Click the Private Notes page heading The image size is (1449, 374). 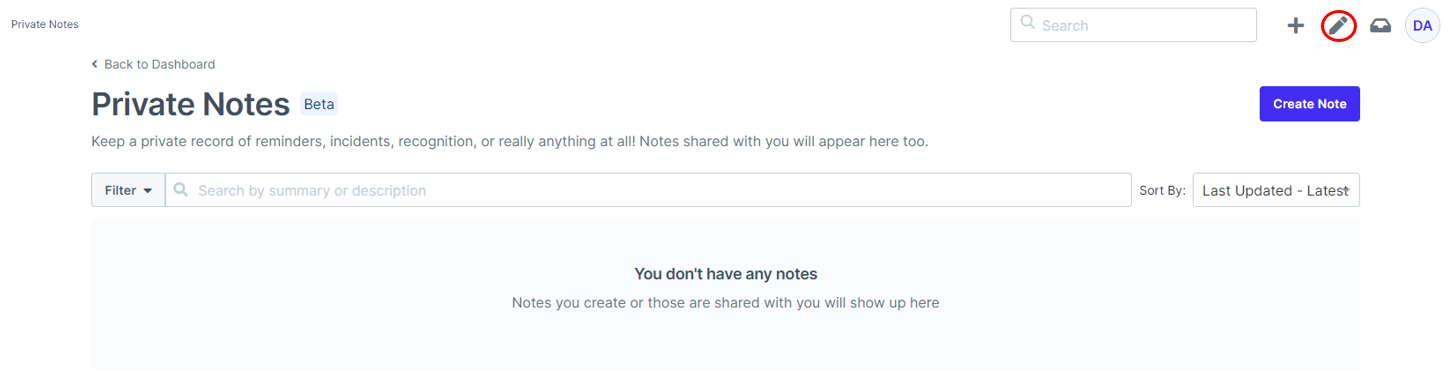190,104
